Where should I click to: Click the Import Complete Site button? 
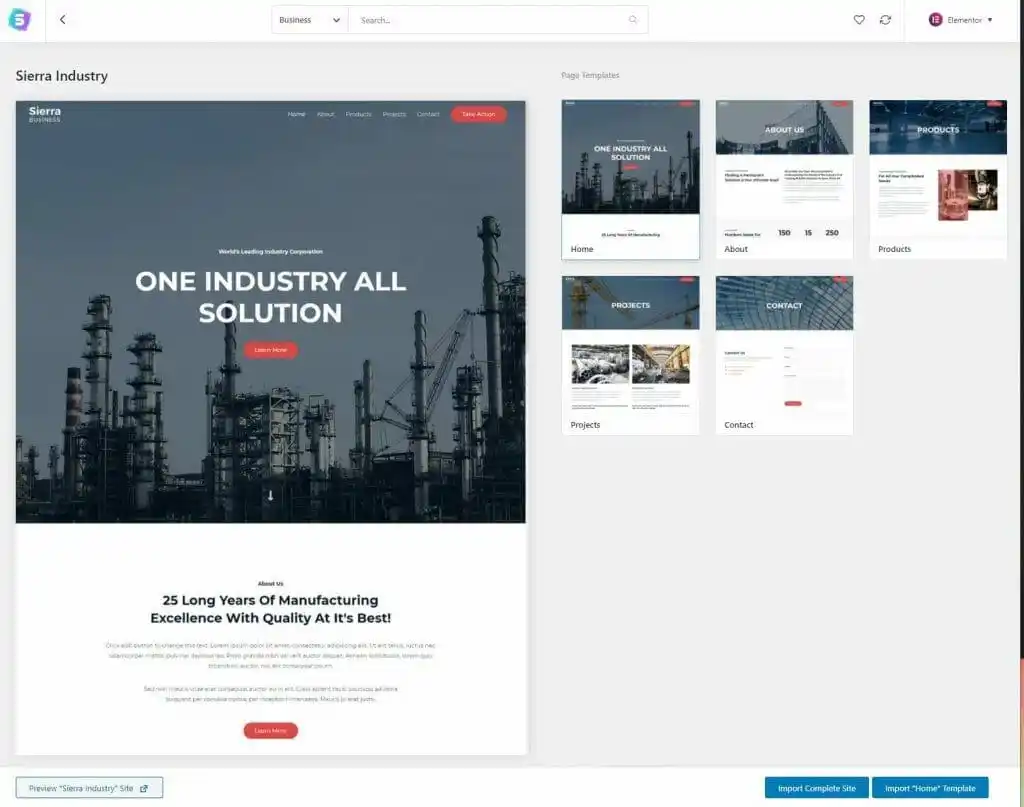(x=816, y=788)
